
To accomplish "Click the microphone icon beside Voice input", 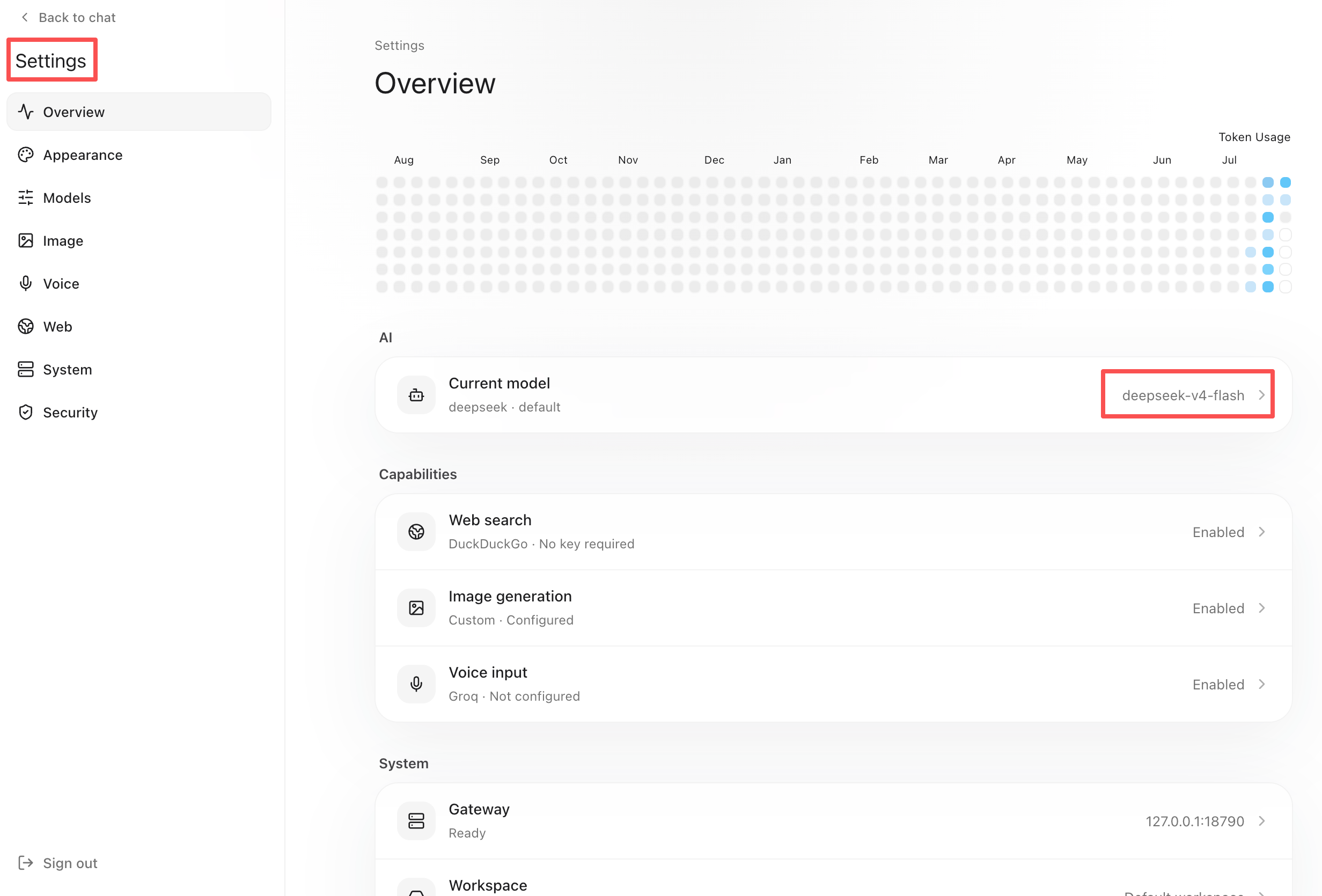I will [416, 684].
